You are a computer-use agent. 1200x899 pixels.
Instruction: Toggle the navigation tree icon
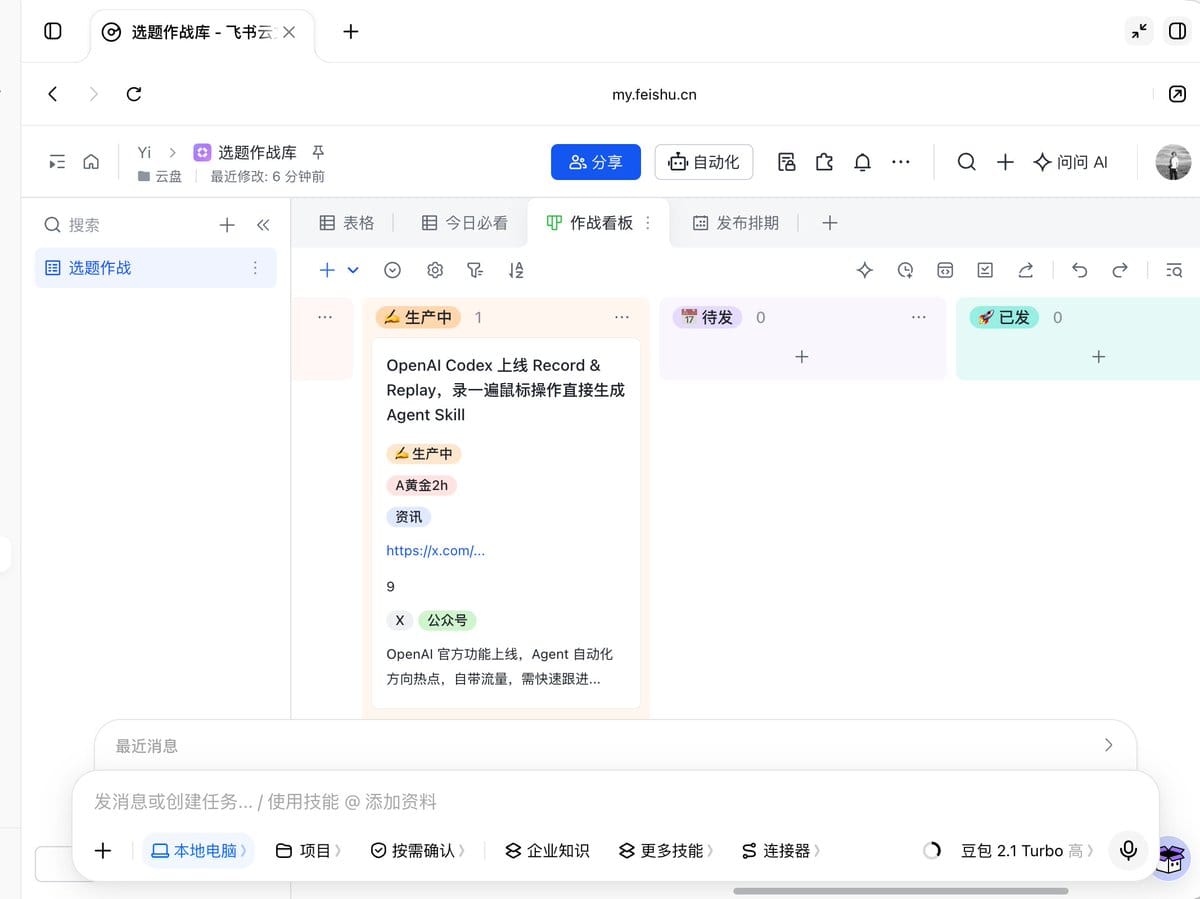coord(57,162)
